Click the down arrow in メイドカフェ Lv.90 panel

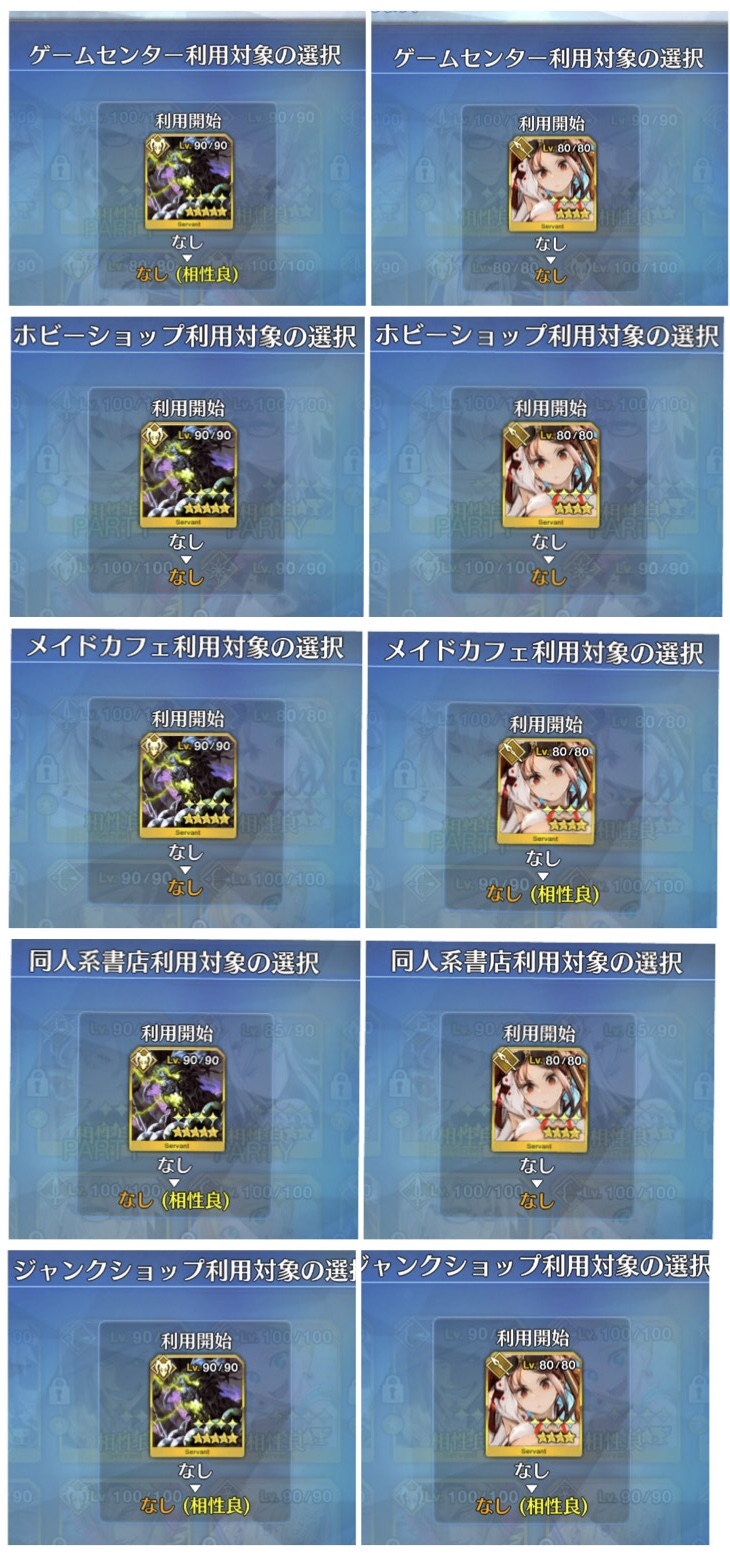pyautogui.click(x=187, y=870)
